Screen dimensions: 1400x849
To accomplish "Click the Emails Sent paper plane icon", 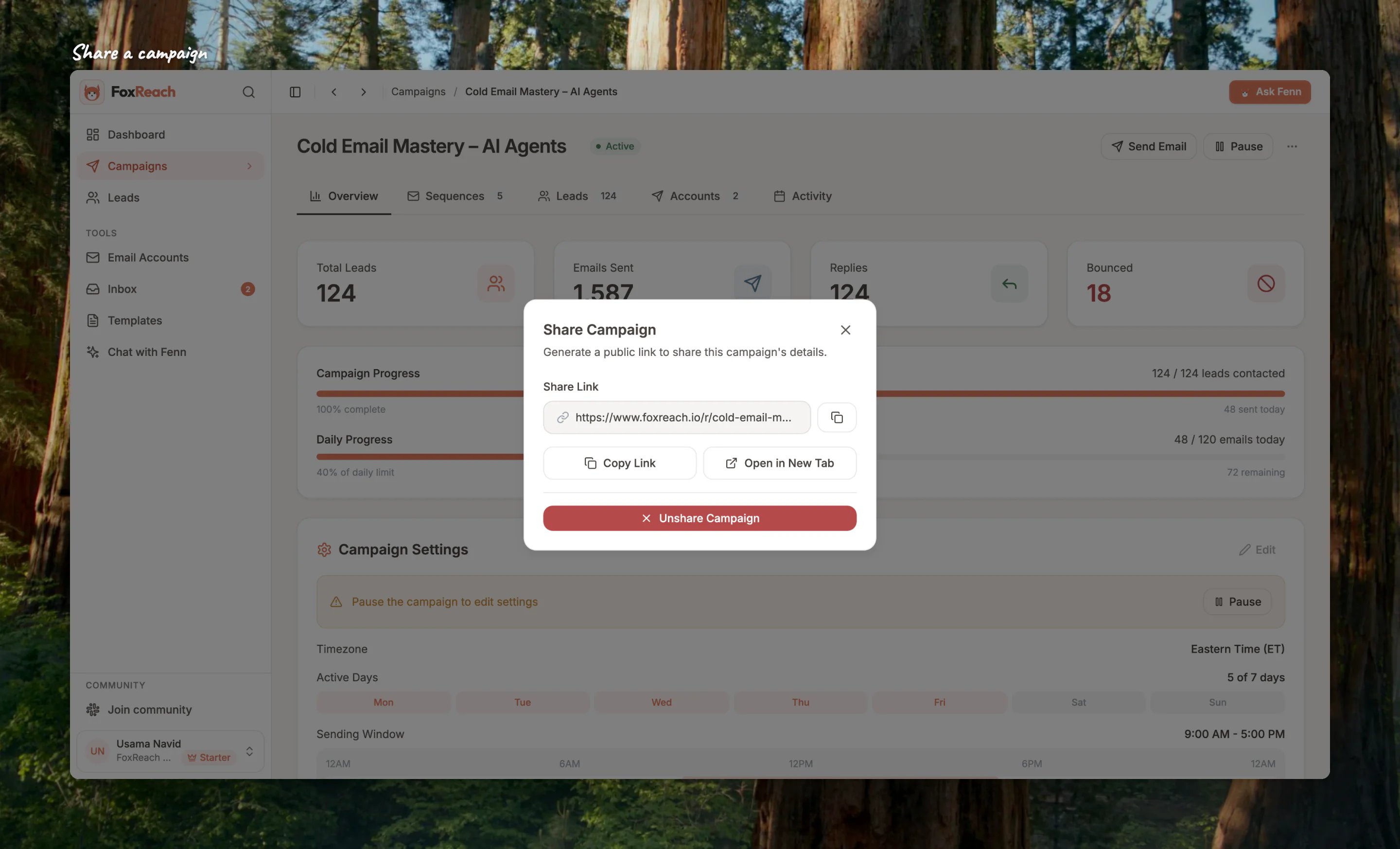I will point(752,283).
